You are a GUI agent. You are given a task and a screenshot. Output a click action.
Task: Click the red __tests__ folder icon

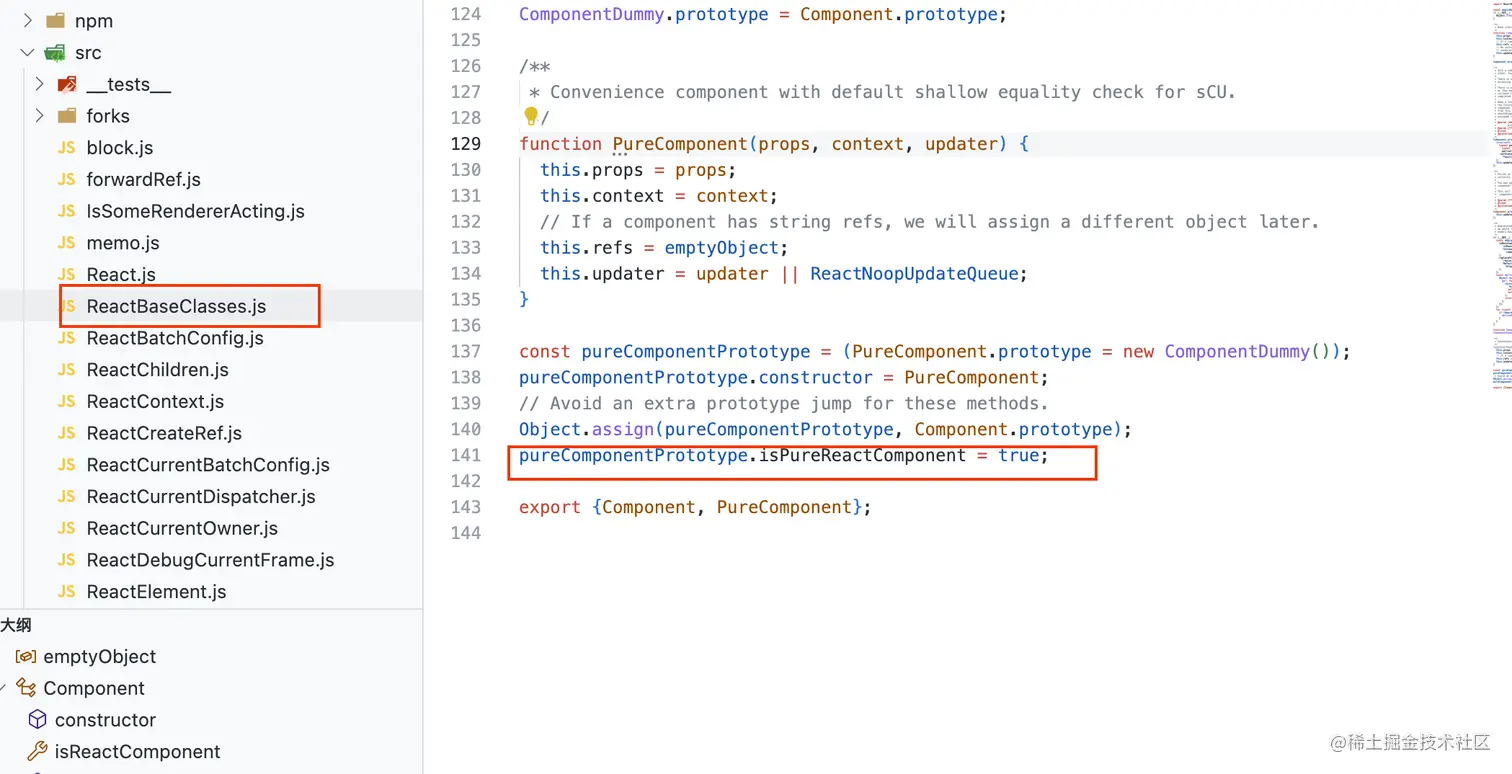click(67, 84)
